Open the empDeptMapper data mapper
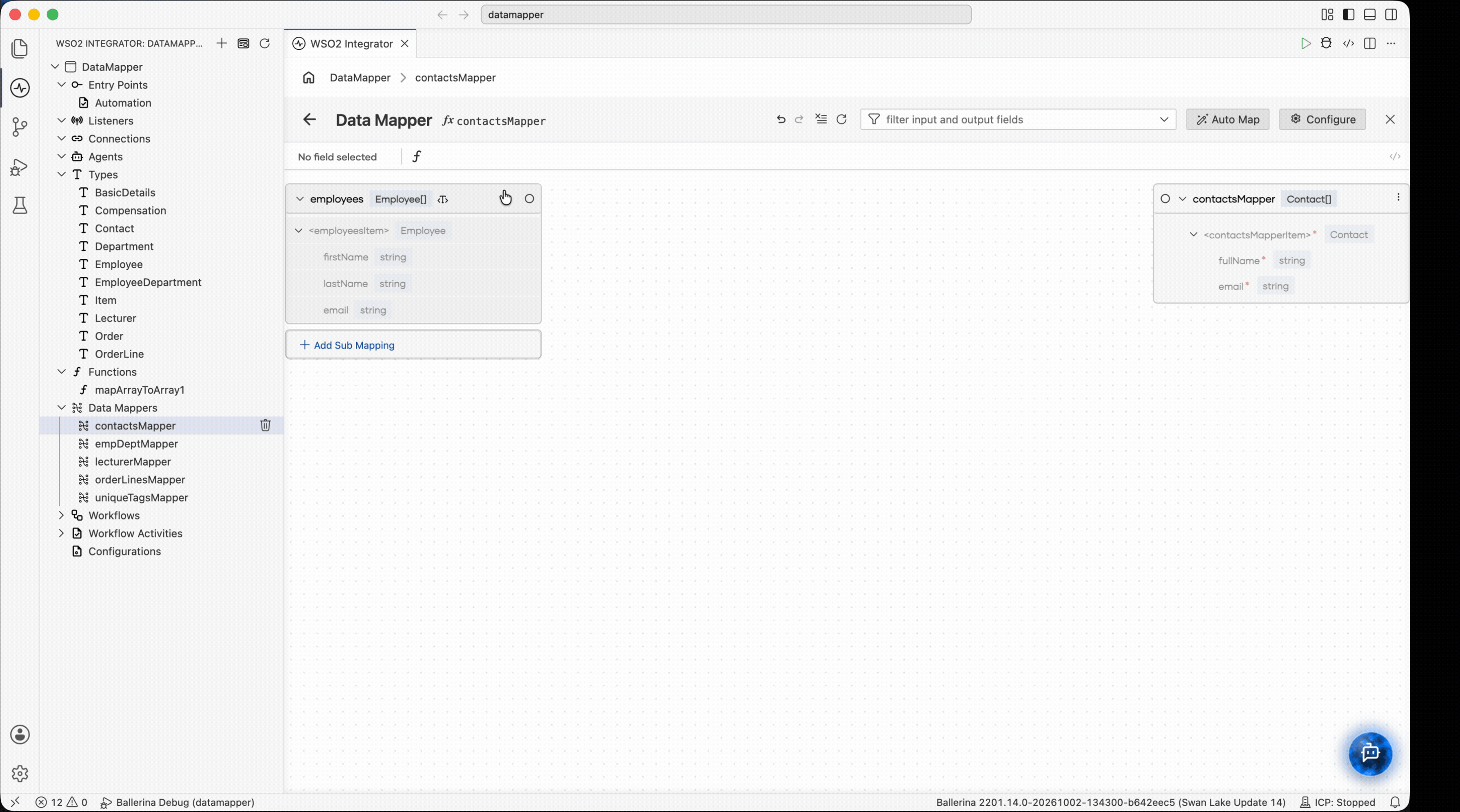The image size is (1460, 812). [x=137, y=444]
